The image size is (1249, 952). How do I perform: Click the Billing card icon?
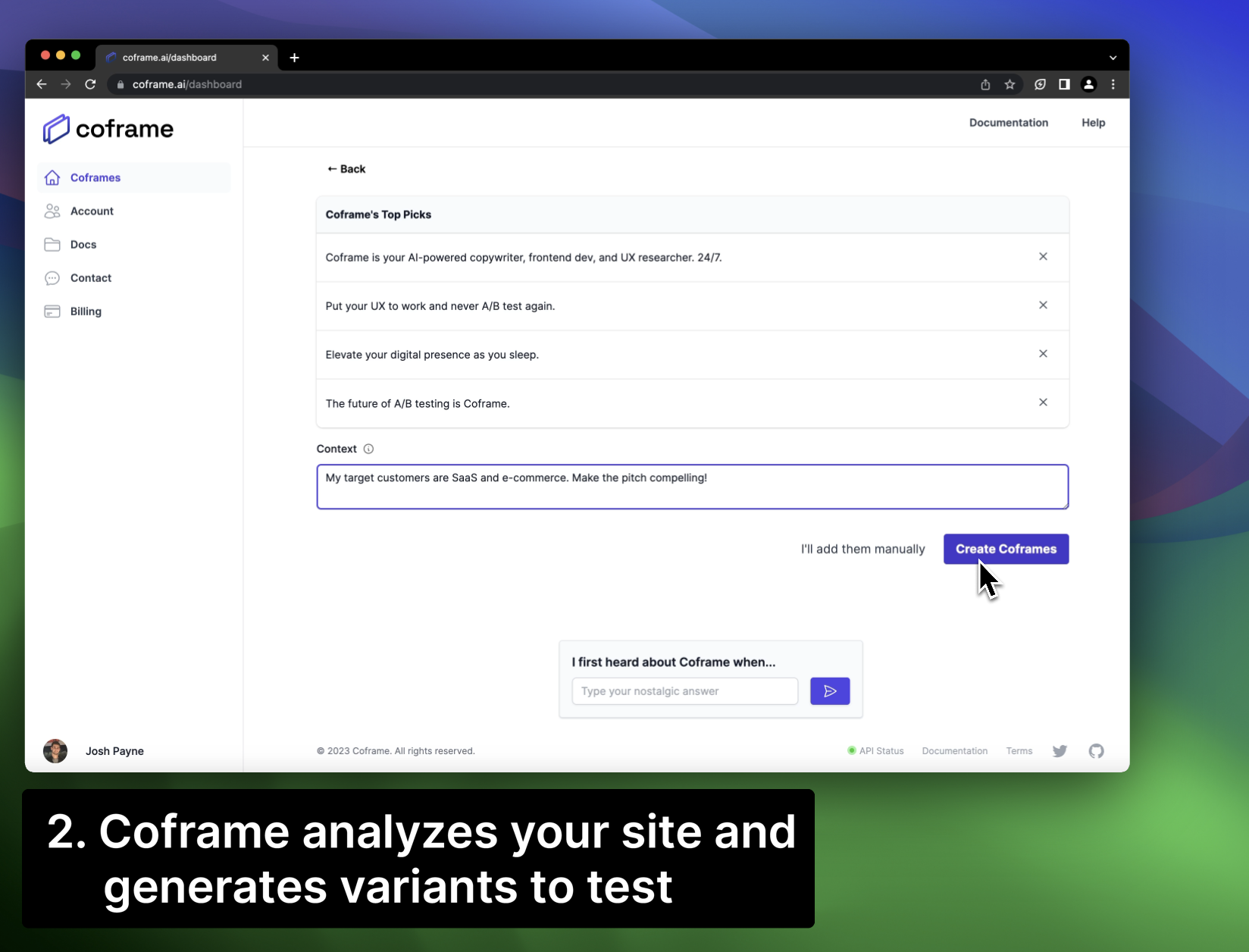(52, 312)
